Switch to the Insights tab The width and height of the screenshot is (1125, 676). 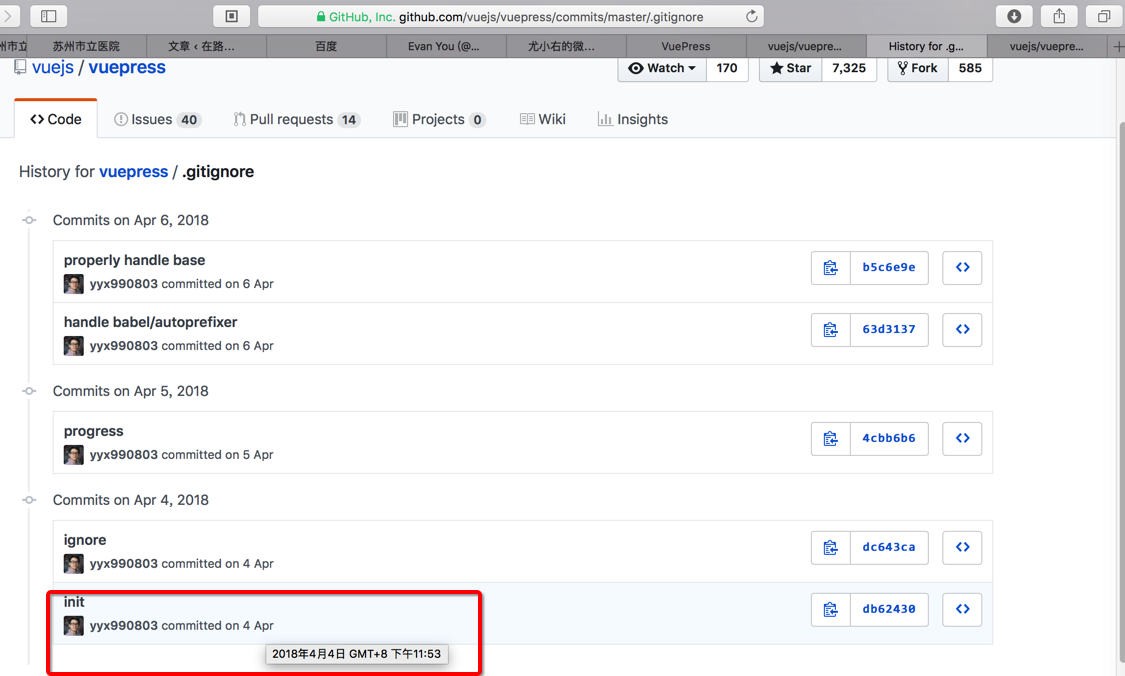[632, 119]
